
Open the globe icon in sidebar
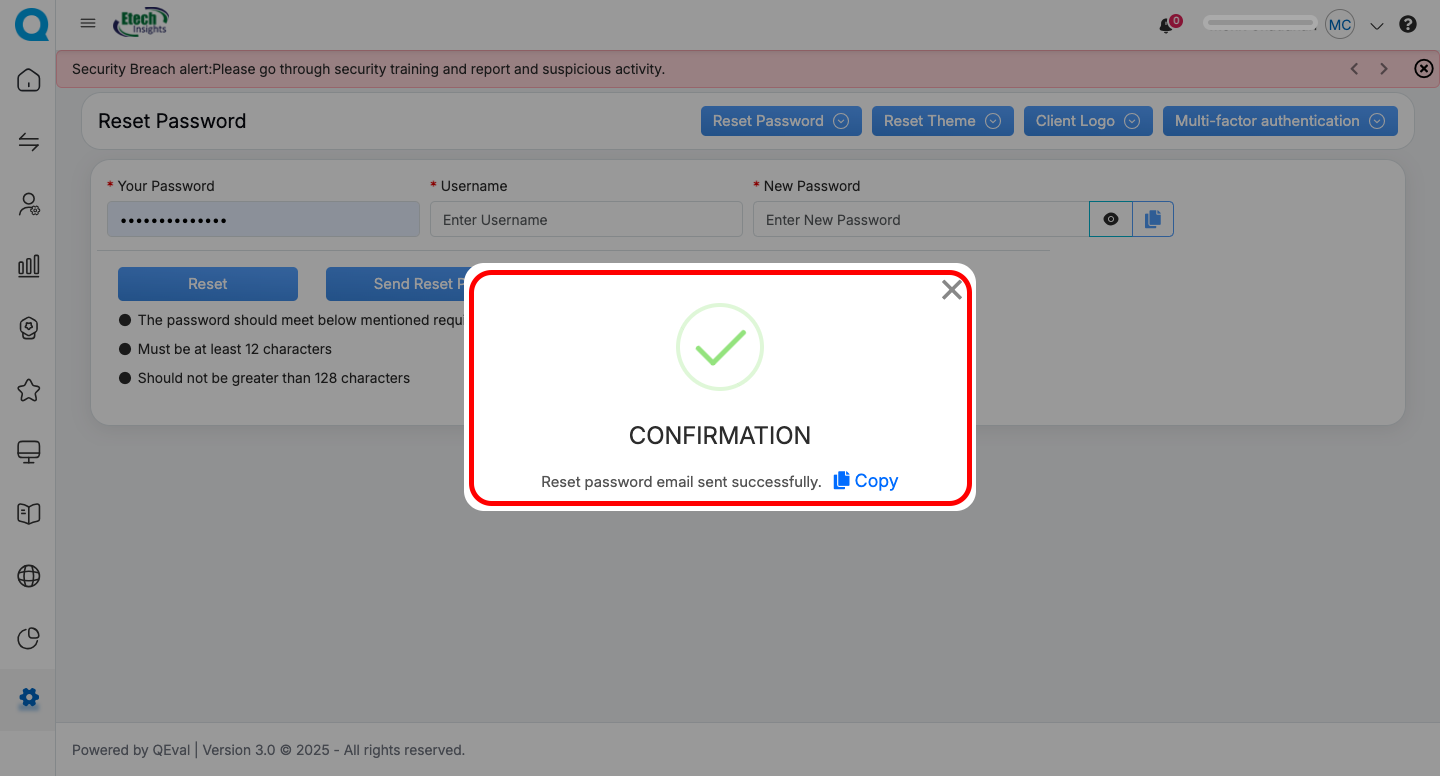click(x=29, y=576)
